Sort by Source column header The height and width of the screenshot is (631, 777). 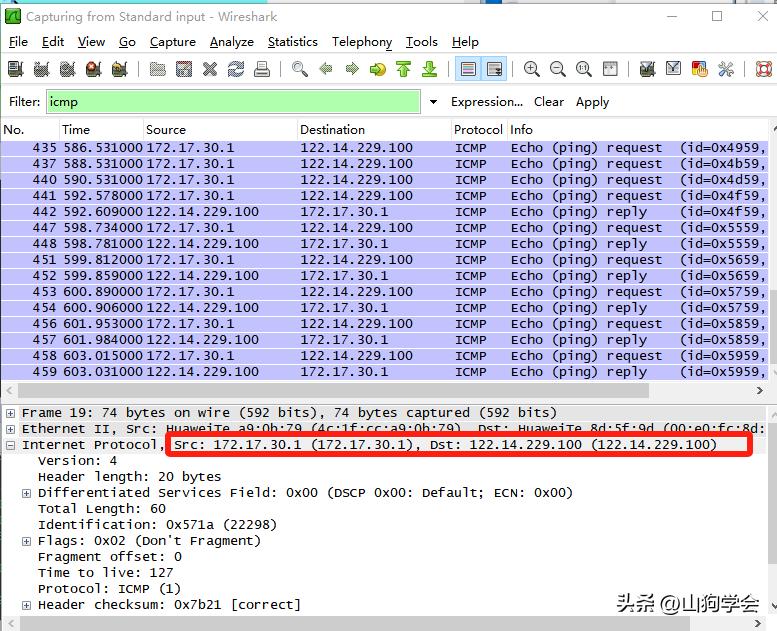(221, 130)
